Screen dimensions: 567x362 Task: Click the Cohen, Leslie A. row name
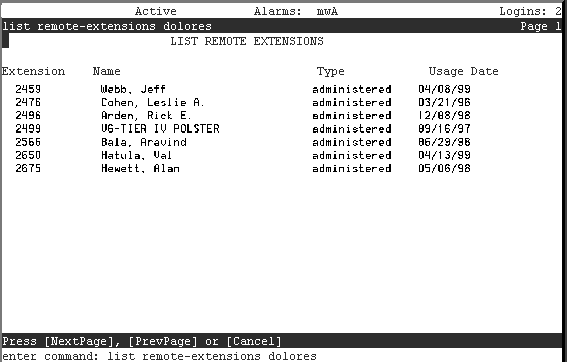[153, 102]
